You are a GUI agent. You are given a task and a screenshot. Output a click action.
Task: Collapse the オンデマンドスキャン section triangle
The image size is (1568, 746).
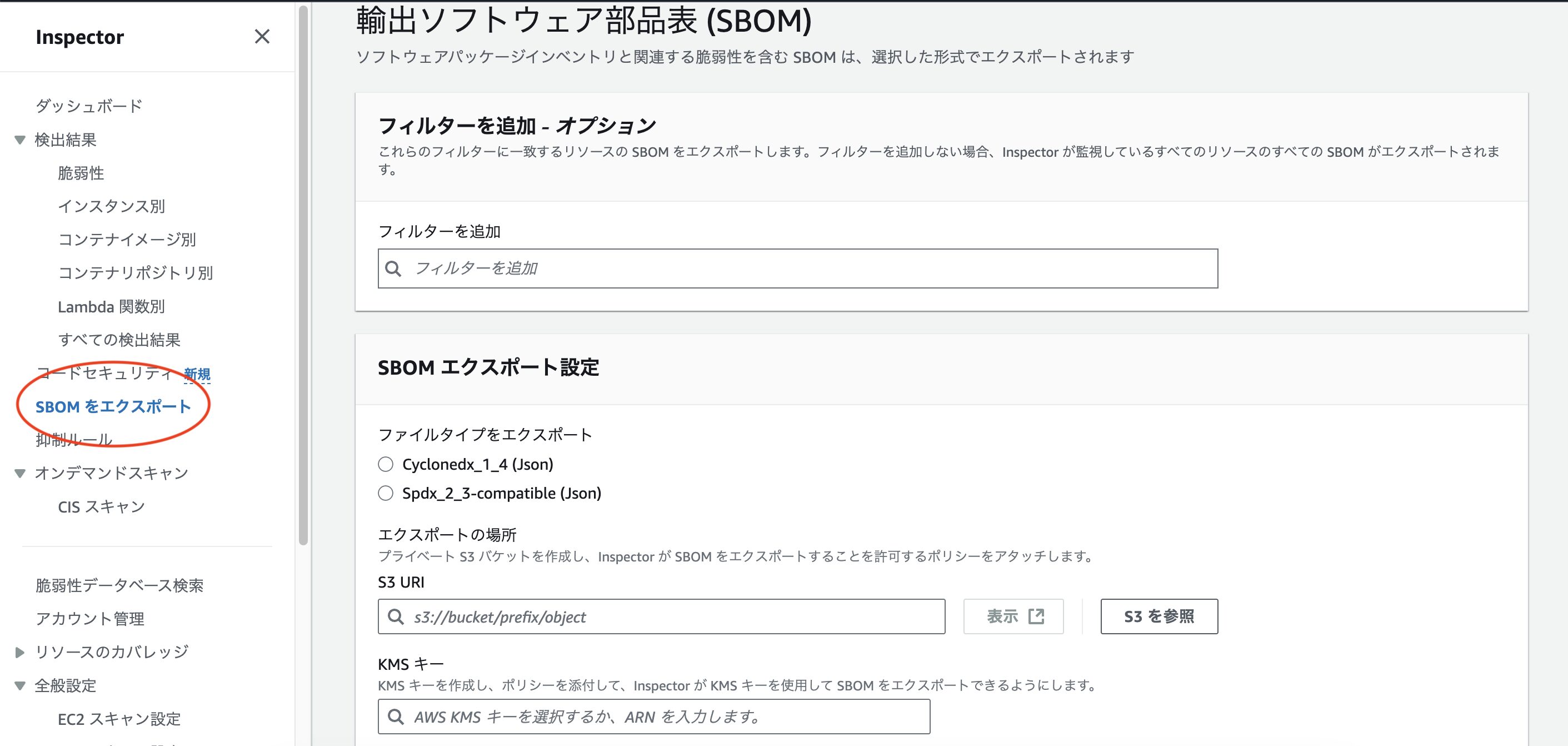pos(20,473)
